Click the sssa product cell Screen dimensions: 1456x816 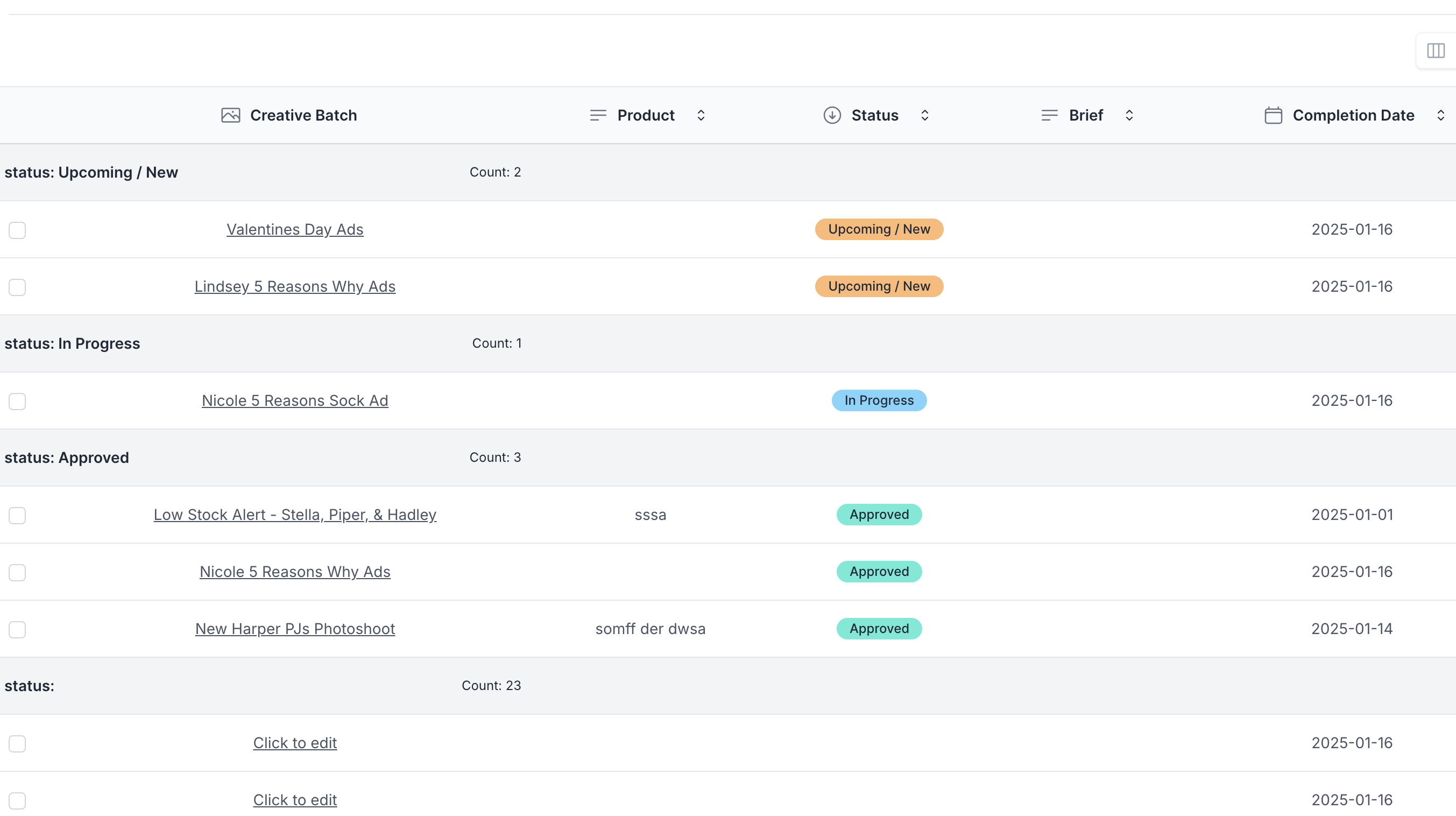pyautogui.click(x=650, y=515)
